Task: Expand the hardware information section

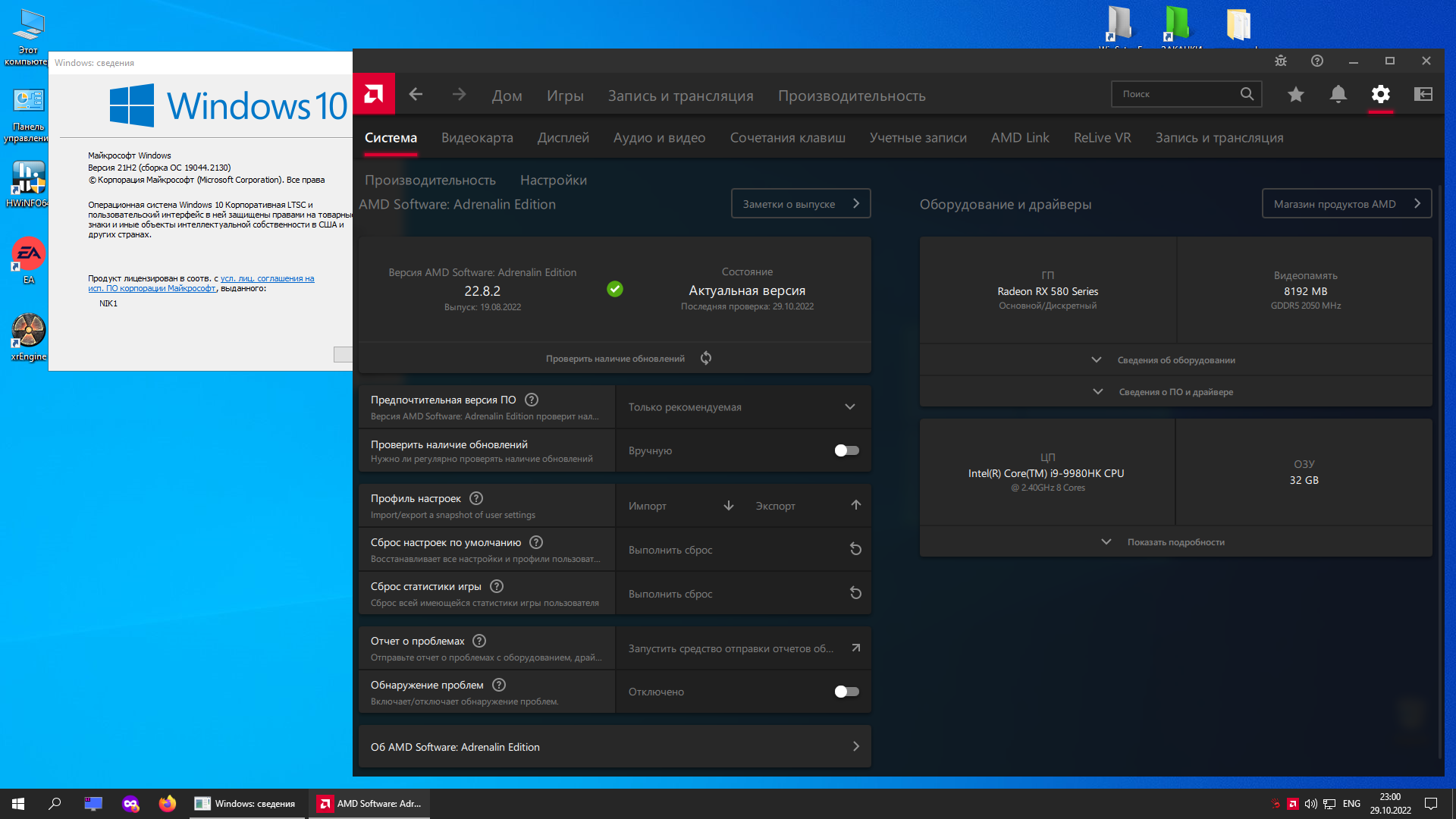Action: 1175,360
